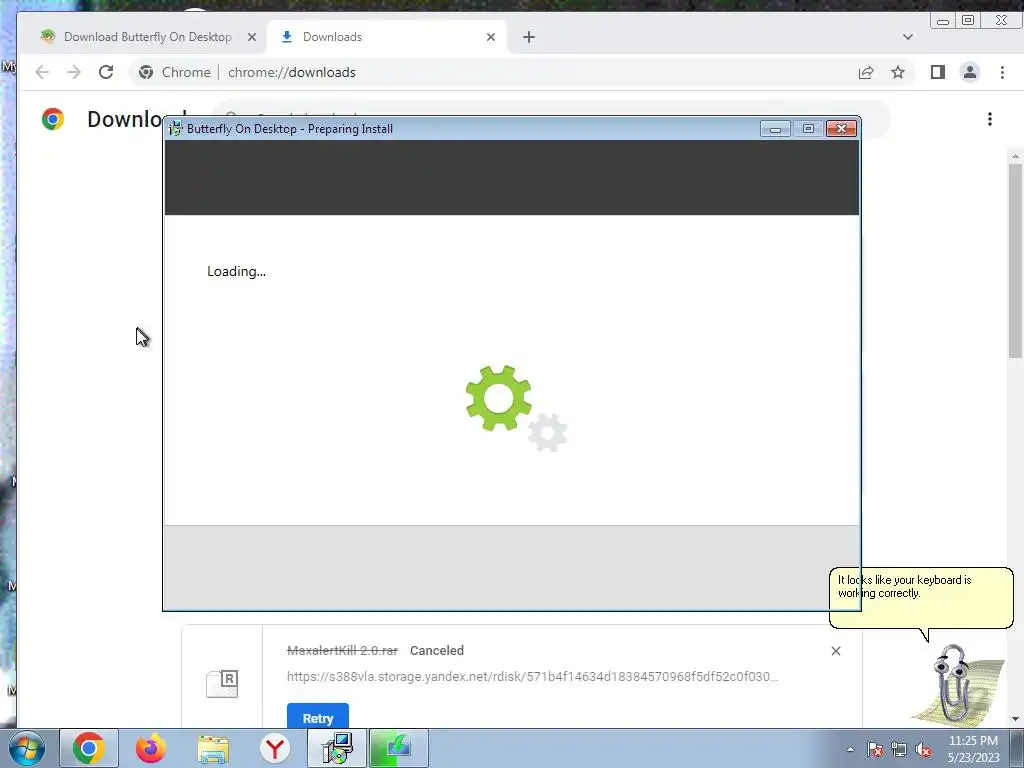This screenshot has height=768, width=1024.
Task: Go back in Chrome
Action: click(42, 72)
